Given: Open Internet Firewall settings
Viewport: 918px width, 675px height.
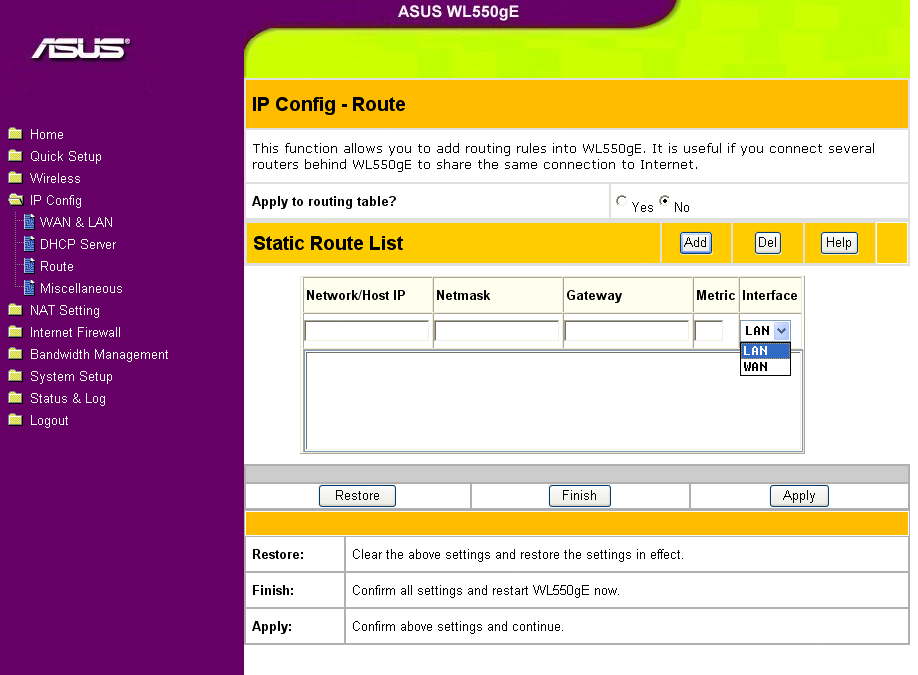Looking at the screenshot, I should click(x=75, y=333).
